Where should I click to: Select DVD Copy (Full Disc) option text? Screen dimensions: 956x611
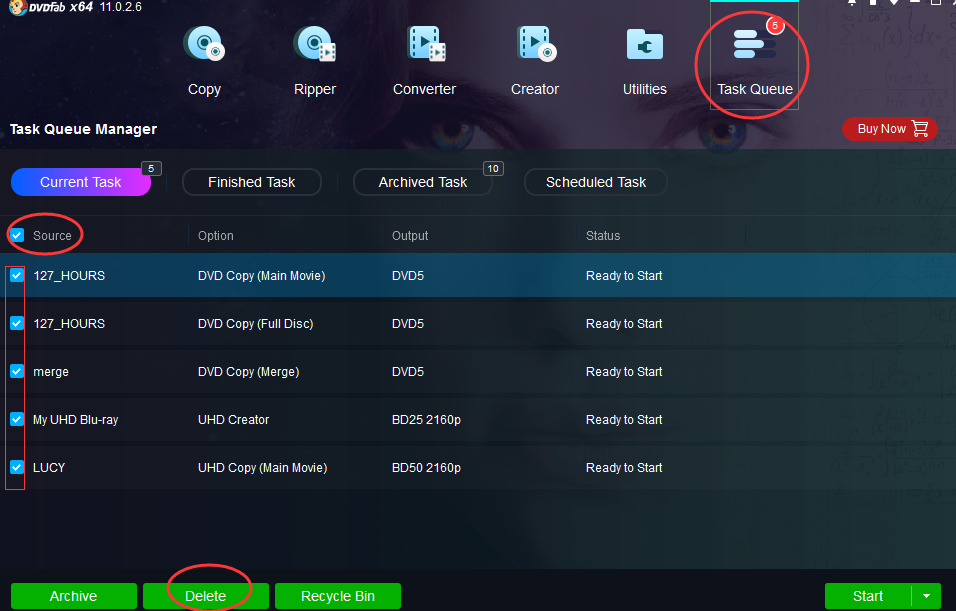click(x=255, y=324)
